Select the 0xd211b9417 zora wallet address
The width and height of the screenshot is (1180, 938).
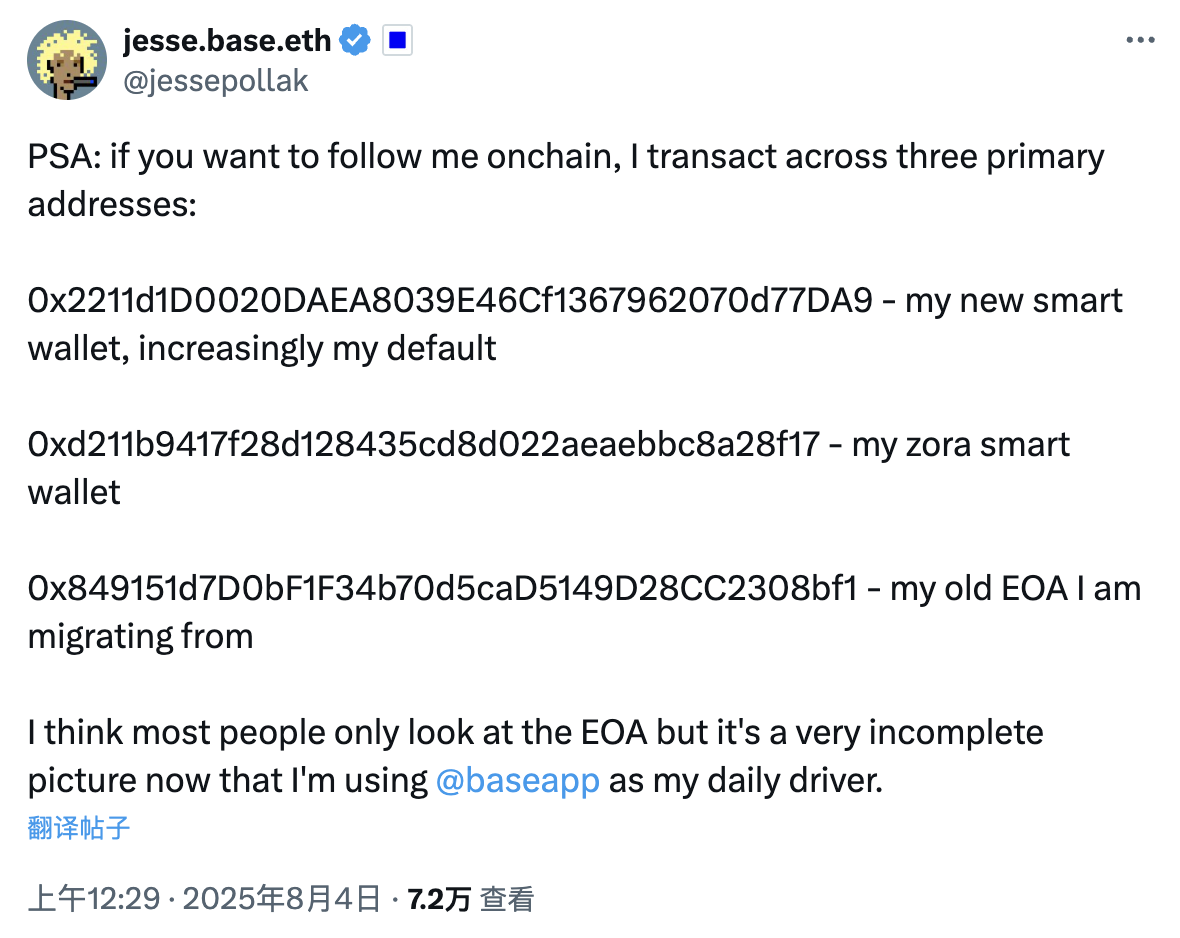click(424, 444)
